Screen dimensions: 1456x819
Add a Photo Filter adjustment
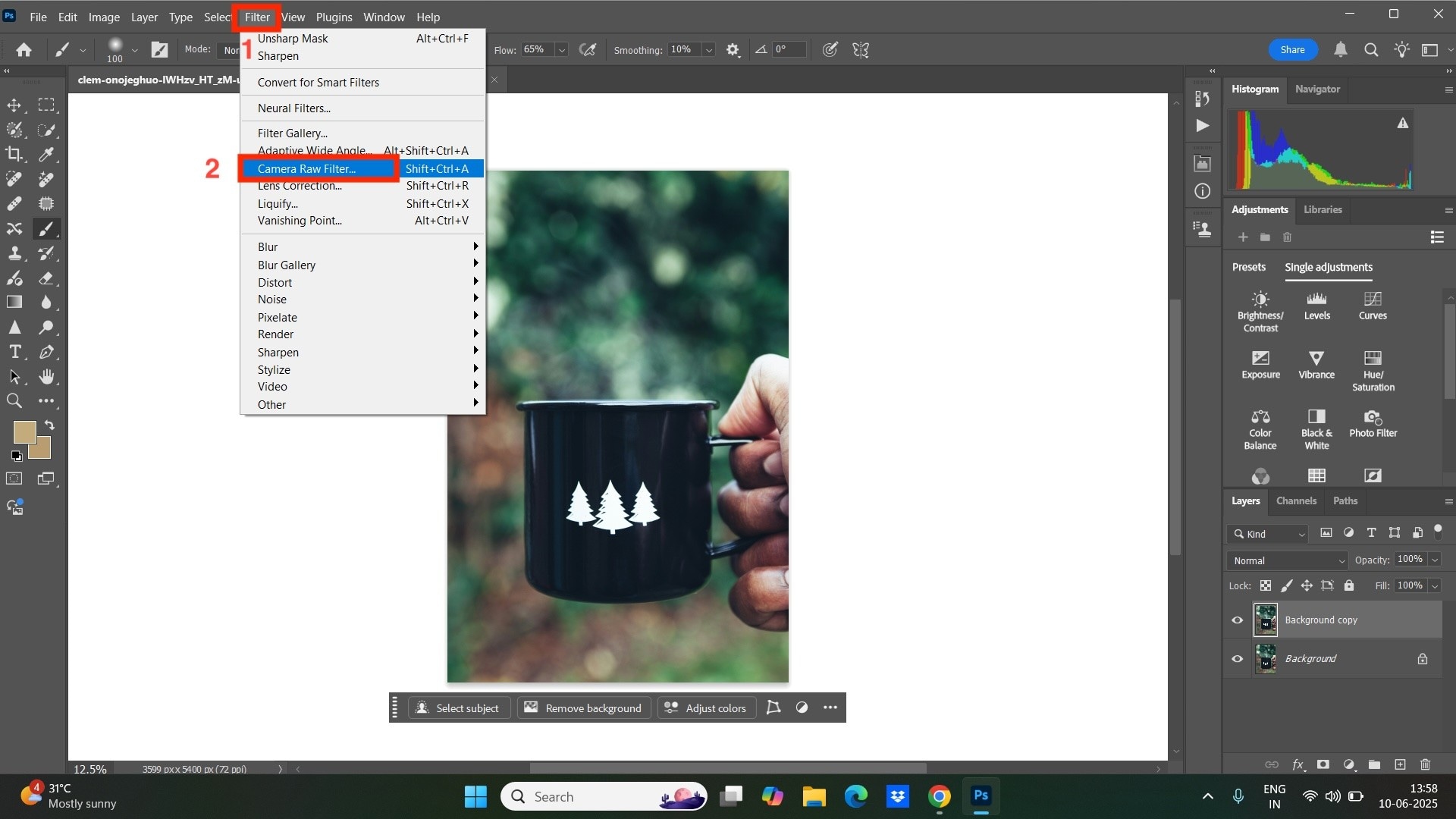tap(1373, 423)
